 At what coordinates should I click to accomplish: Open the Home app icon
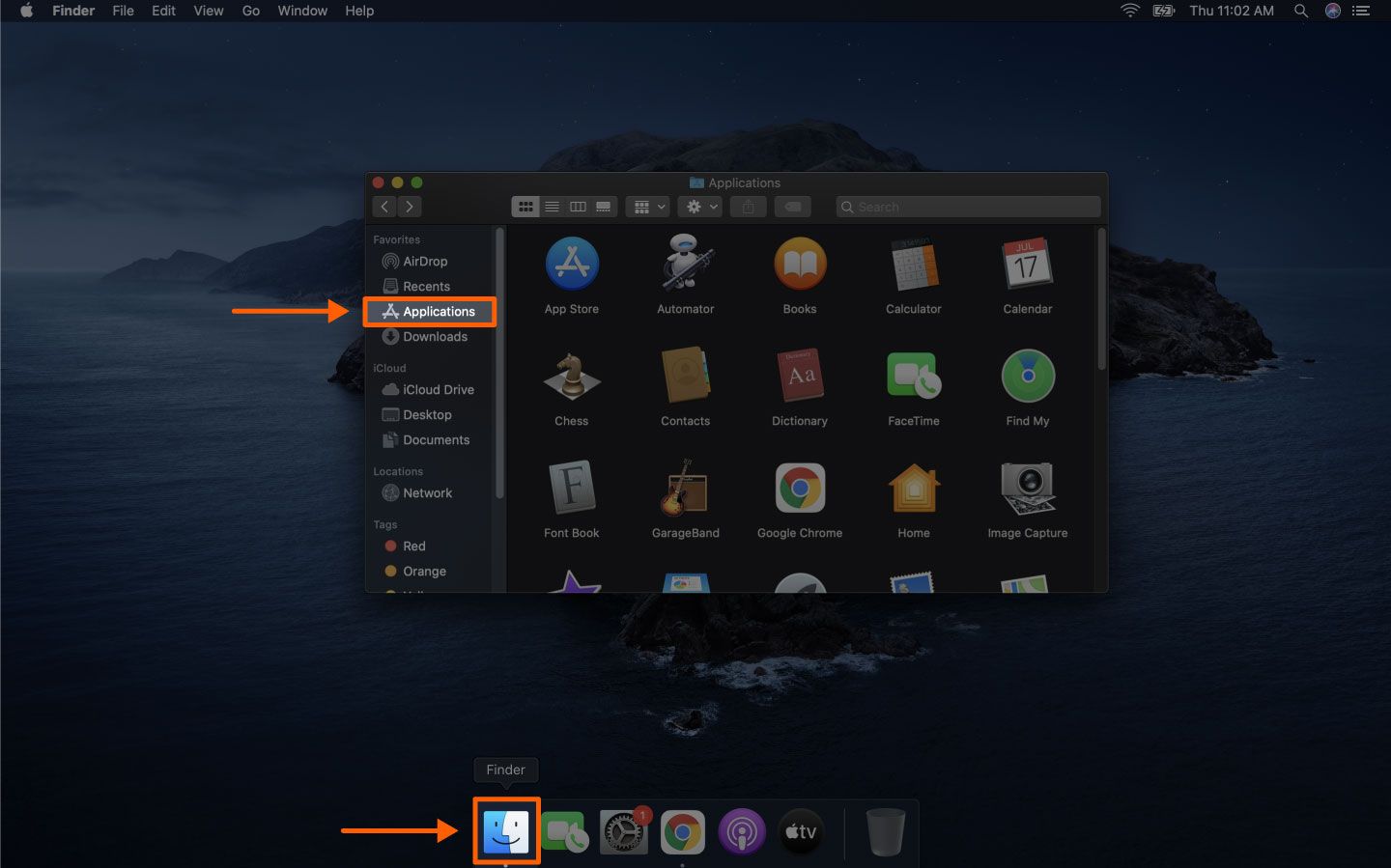pyautogui.click(x=914, y=488)
